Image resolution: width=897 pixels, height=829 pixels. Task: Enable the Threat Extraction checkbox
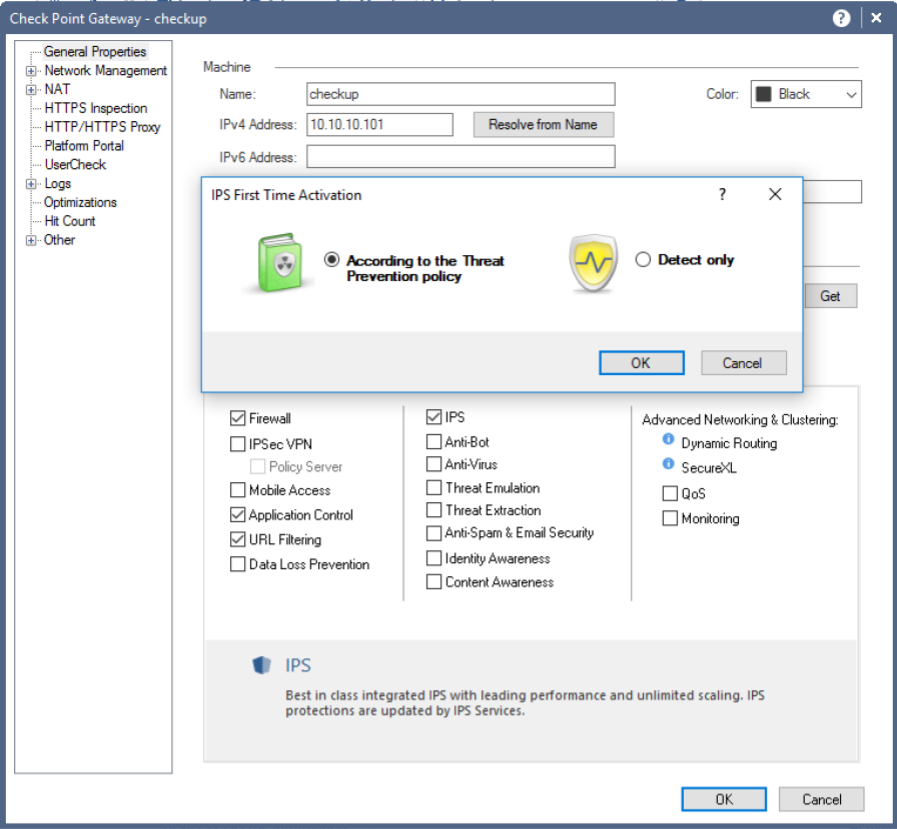(x=434, y=510)
